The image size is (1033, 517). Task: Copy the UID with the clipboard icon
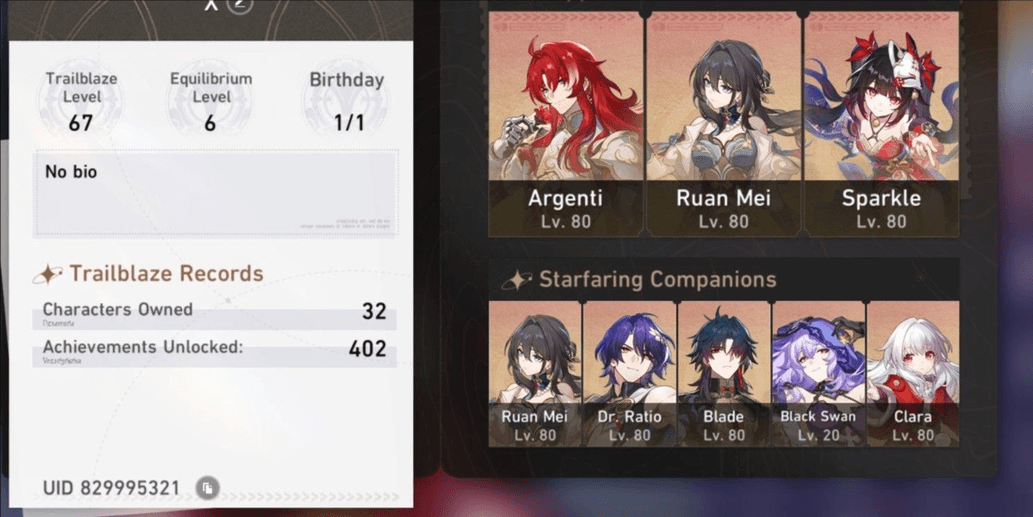[x=208, y=488]
